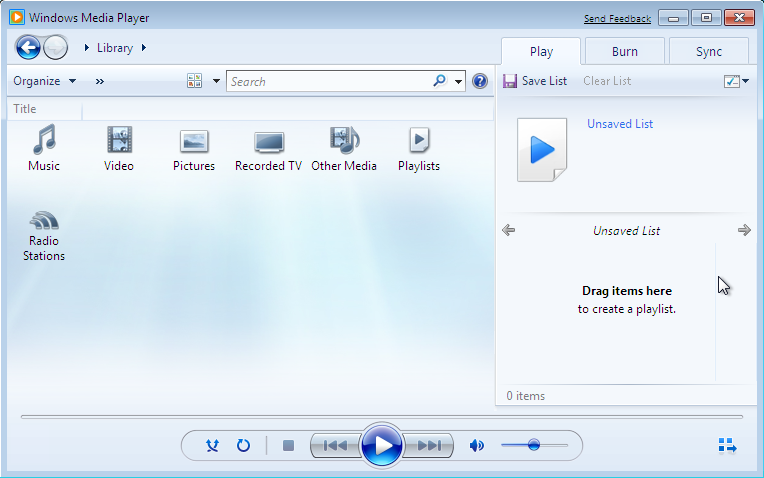Open the Video library category
The height and width of the screenshot is (478, 764).
[x=119, y=148]
